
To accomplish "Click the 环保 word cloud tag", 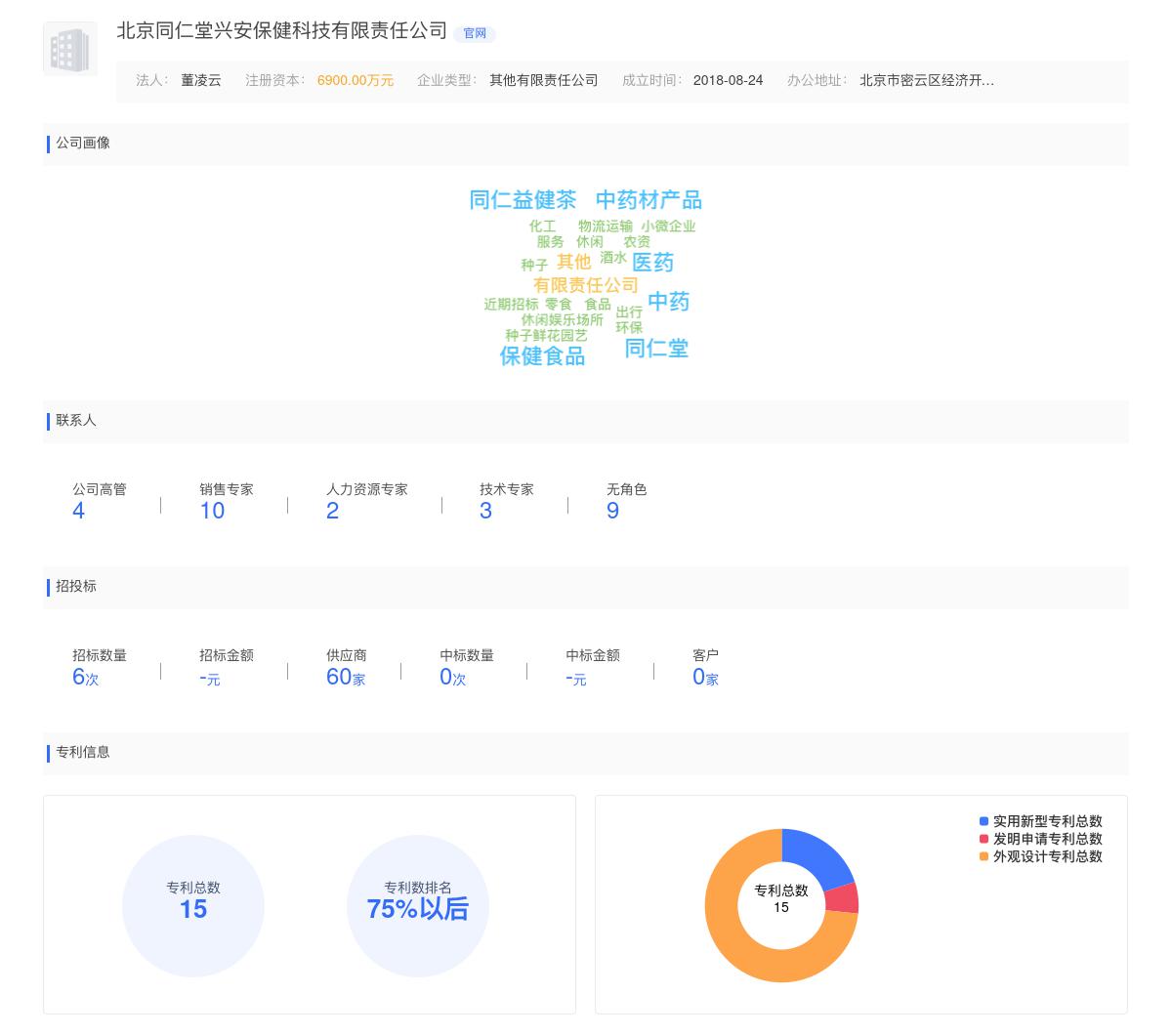I will (629, 327).
